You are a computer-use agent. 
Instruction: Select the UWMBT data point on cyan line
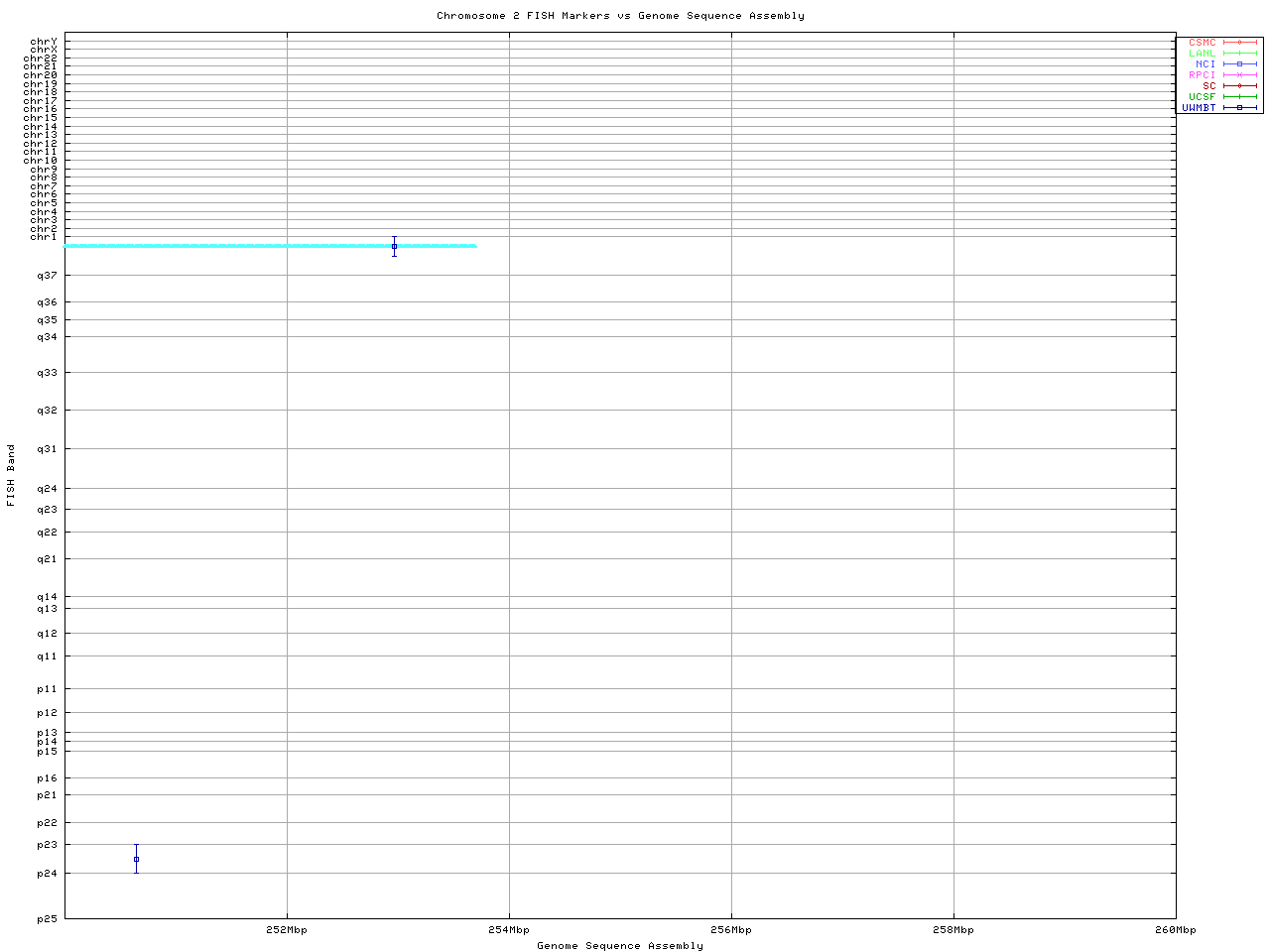[x=394, y=246]
